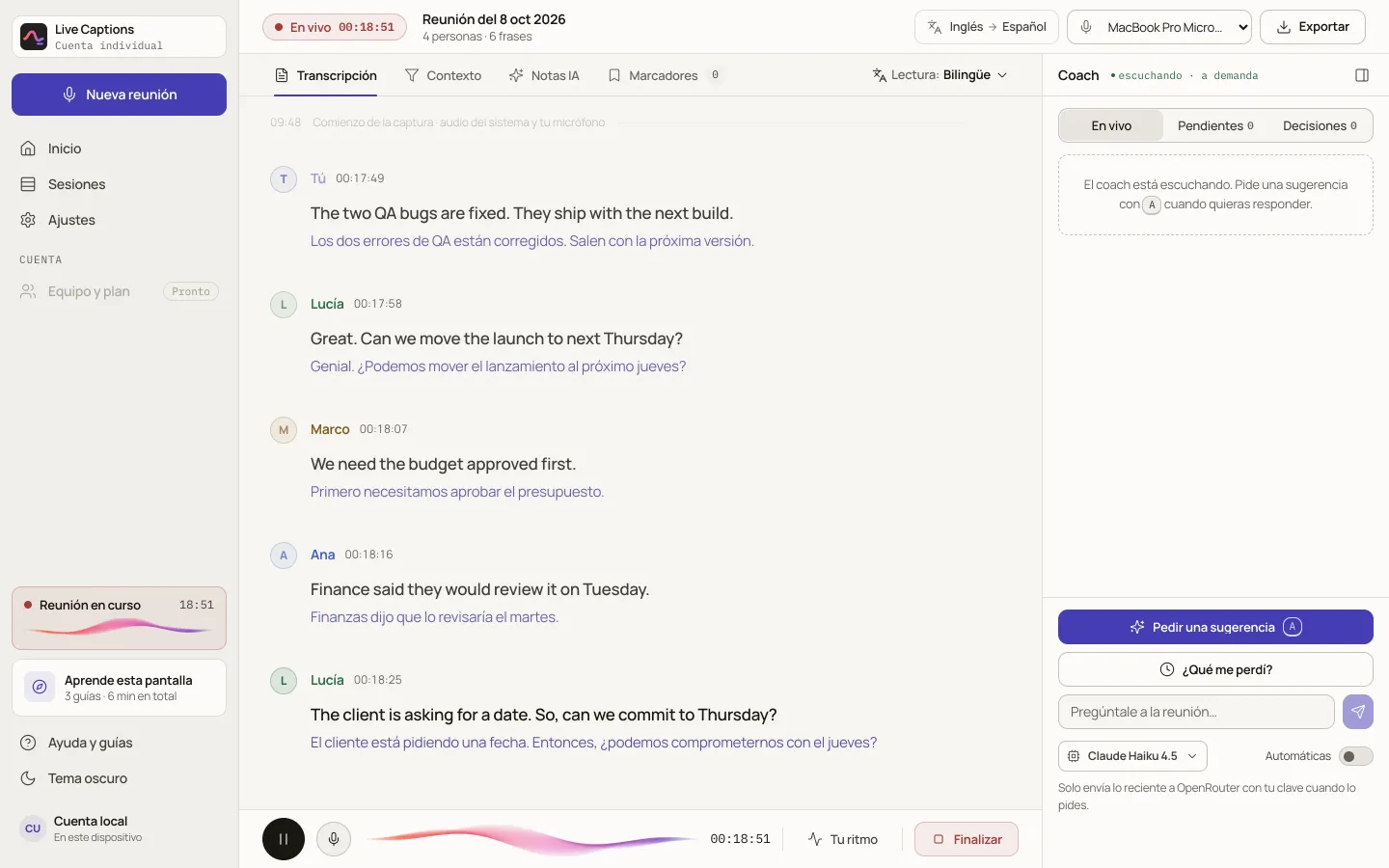This screenshot has height=868, width=1389.
Task: Switch to the Contexto tab
Action: [x=443, y=75]
